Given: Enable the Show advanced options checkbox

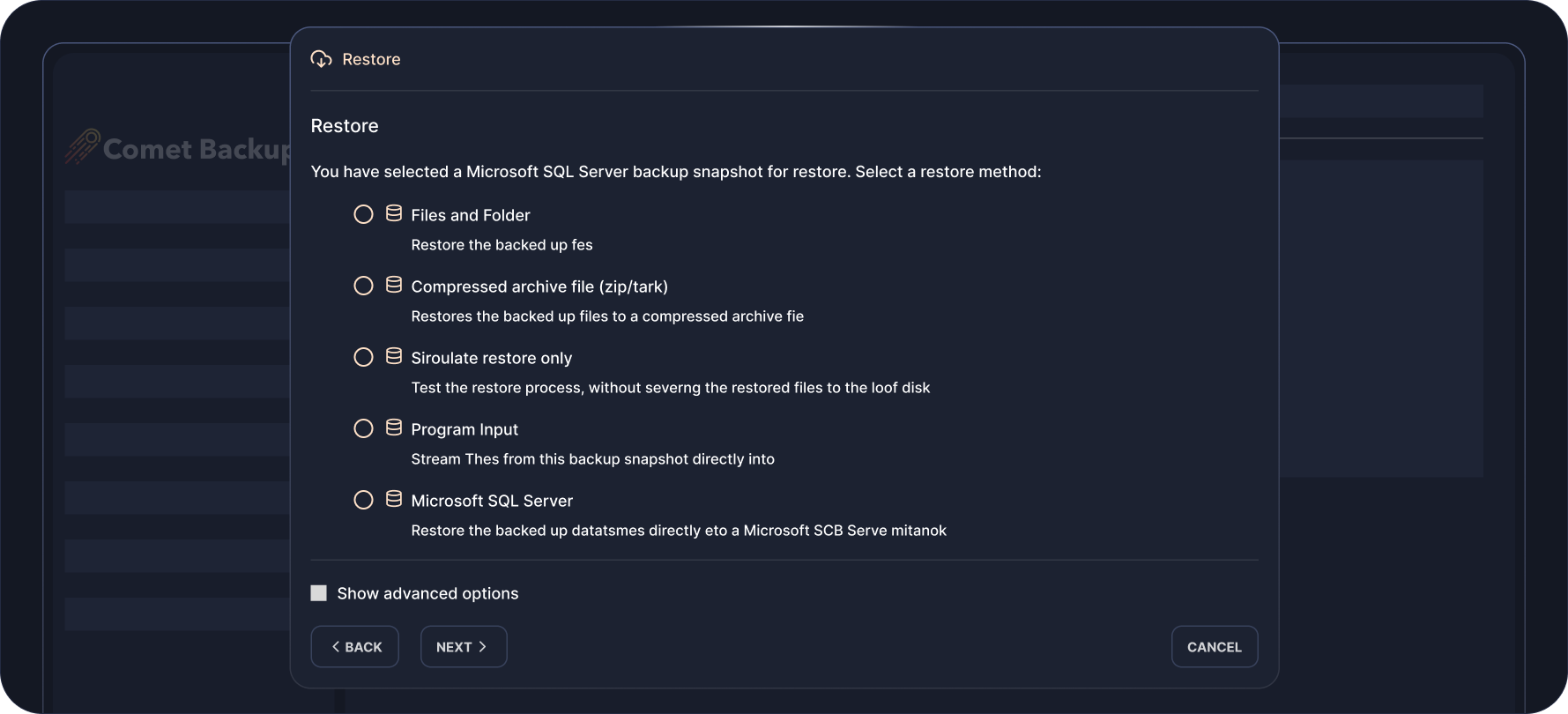Looking at the screenshot, I should click(319, 593).
